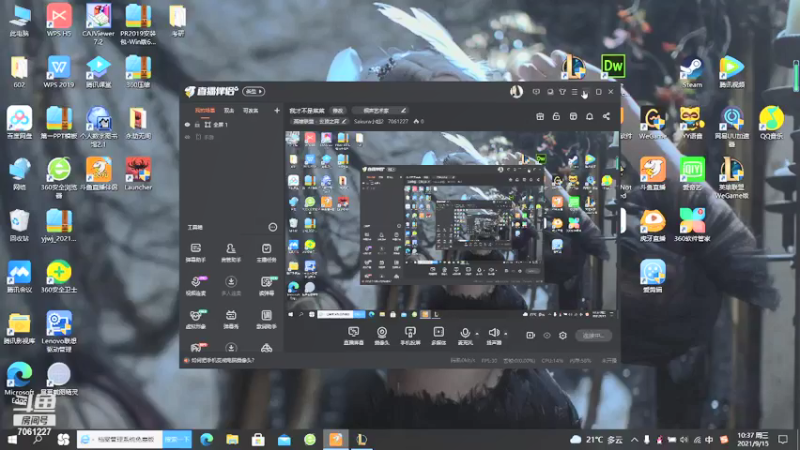The image size is (800, 450).
Task: Switch to the second scene tab
Action: click(x=229, y=110)
